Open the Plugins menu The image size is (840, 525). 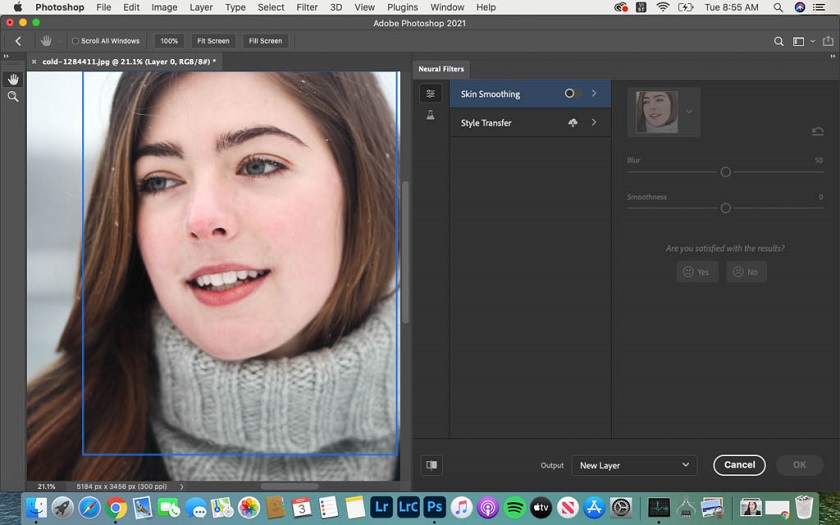[x=402, y=8]
